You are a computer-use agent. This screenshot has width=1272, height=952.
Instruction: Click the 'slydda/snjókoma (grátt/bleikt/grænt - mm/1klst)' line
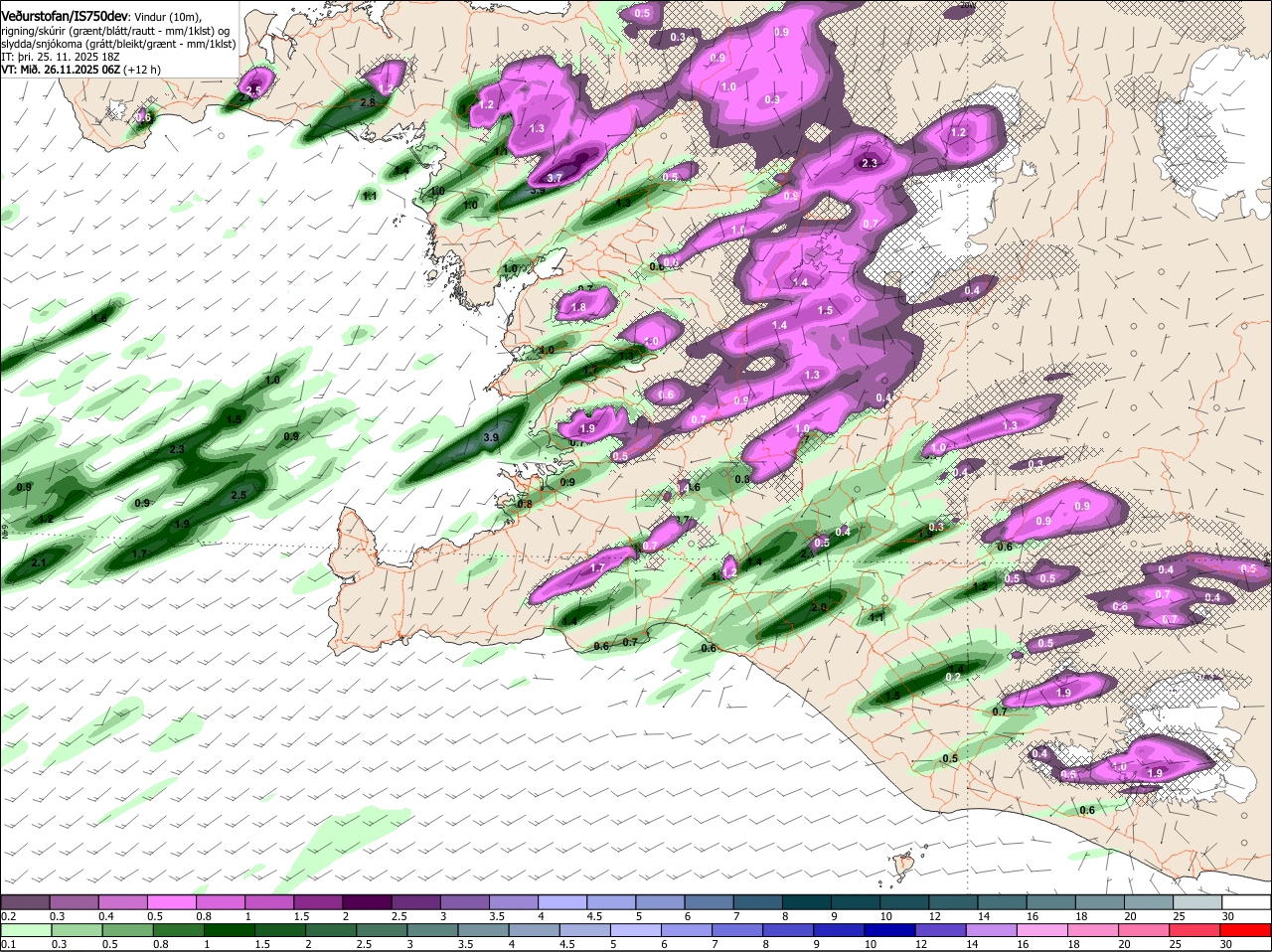click(x=118, y=44)
